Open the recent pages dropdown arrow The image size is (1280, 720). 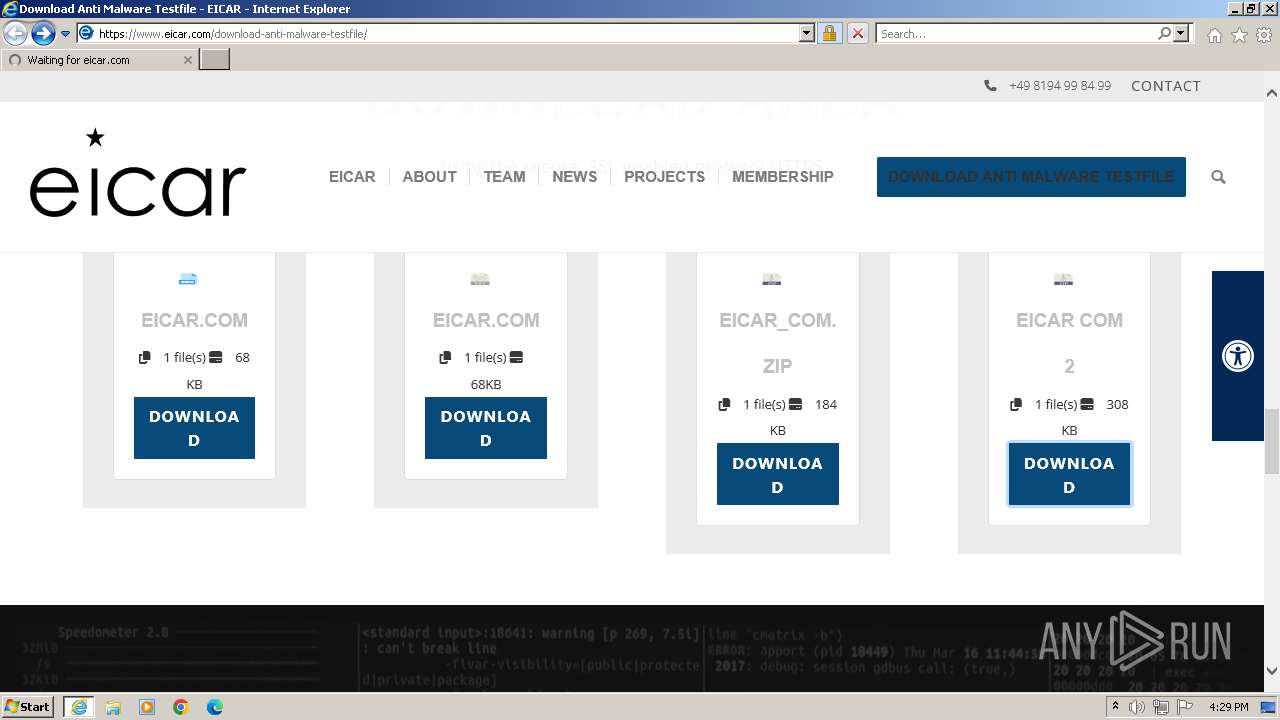coord(66,34)
